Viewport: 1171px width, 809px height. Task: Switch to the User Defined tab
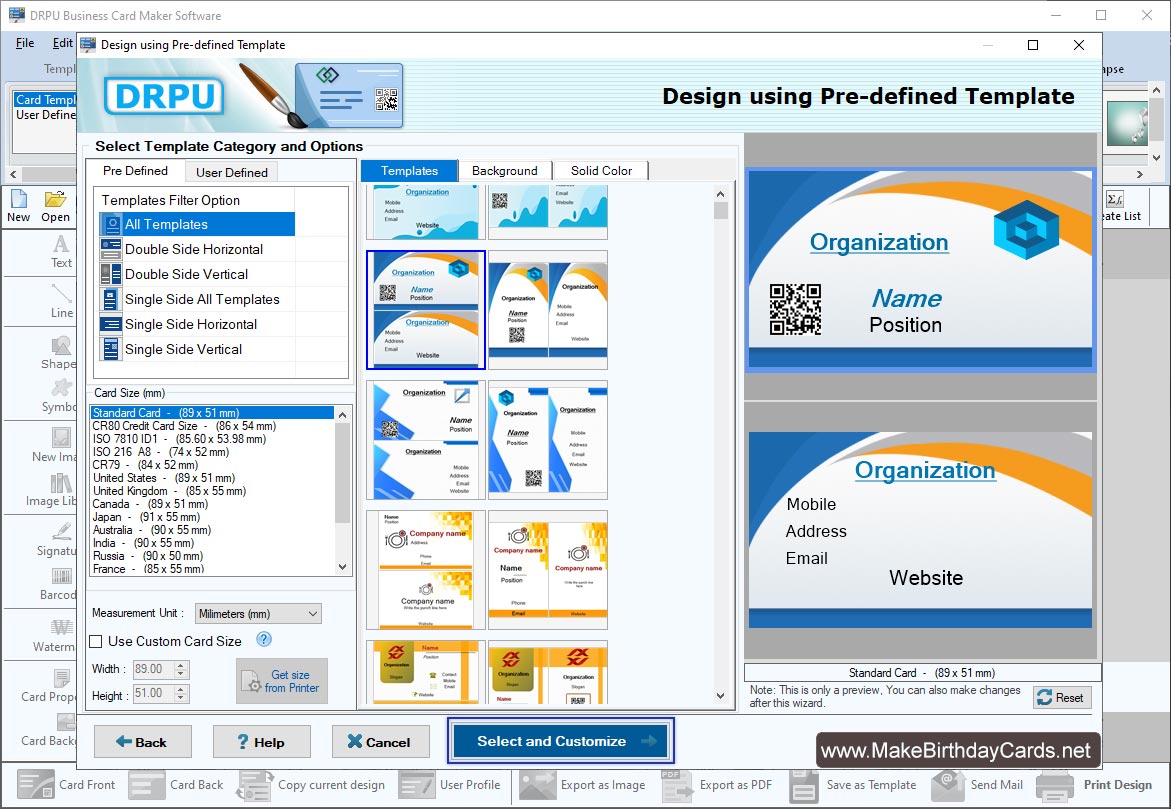pos(232,173)
